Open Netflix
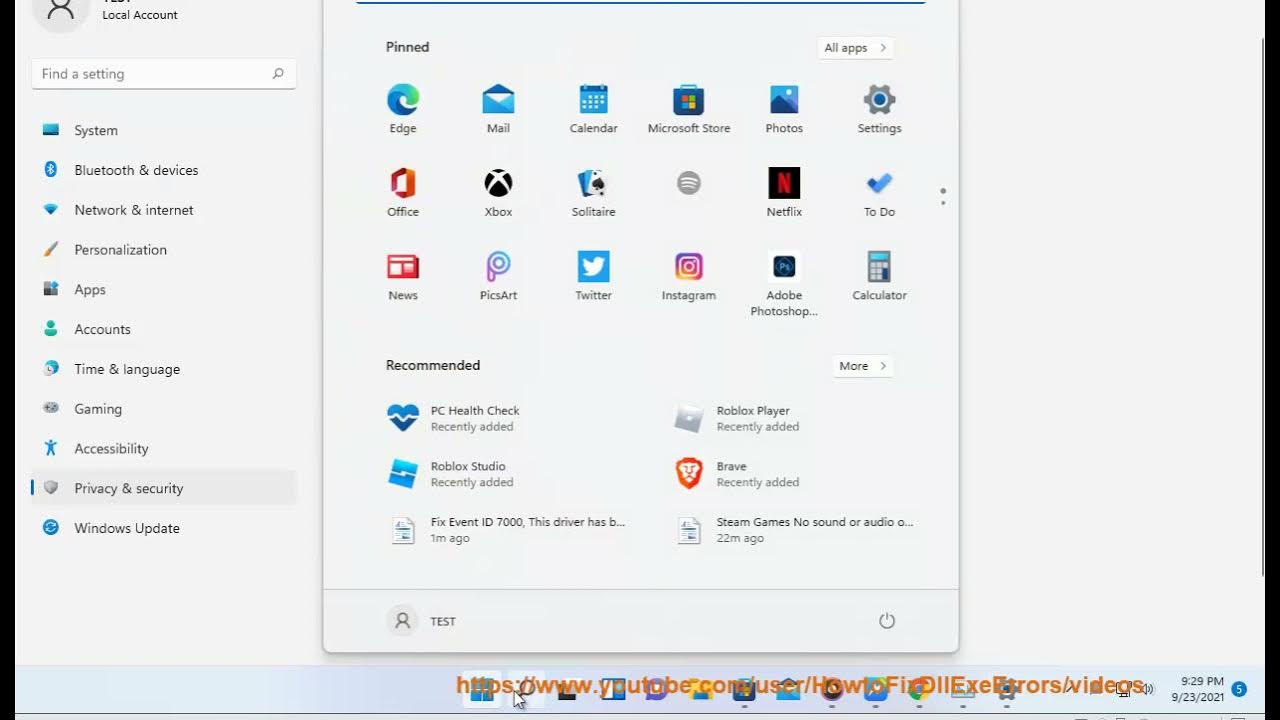 784,192
